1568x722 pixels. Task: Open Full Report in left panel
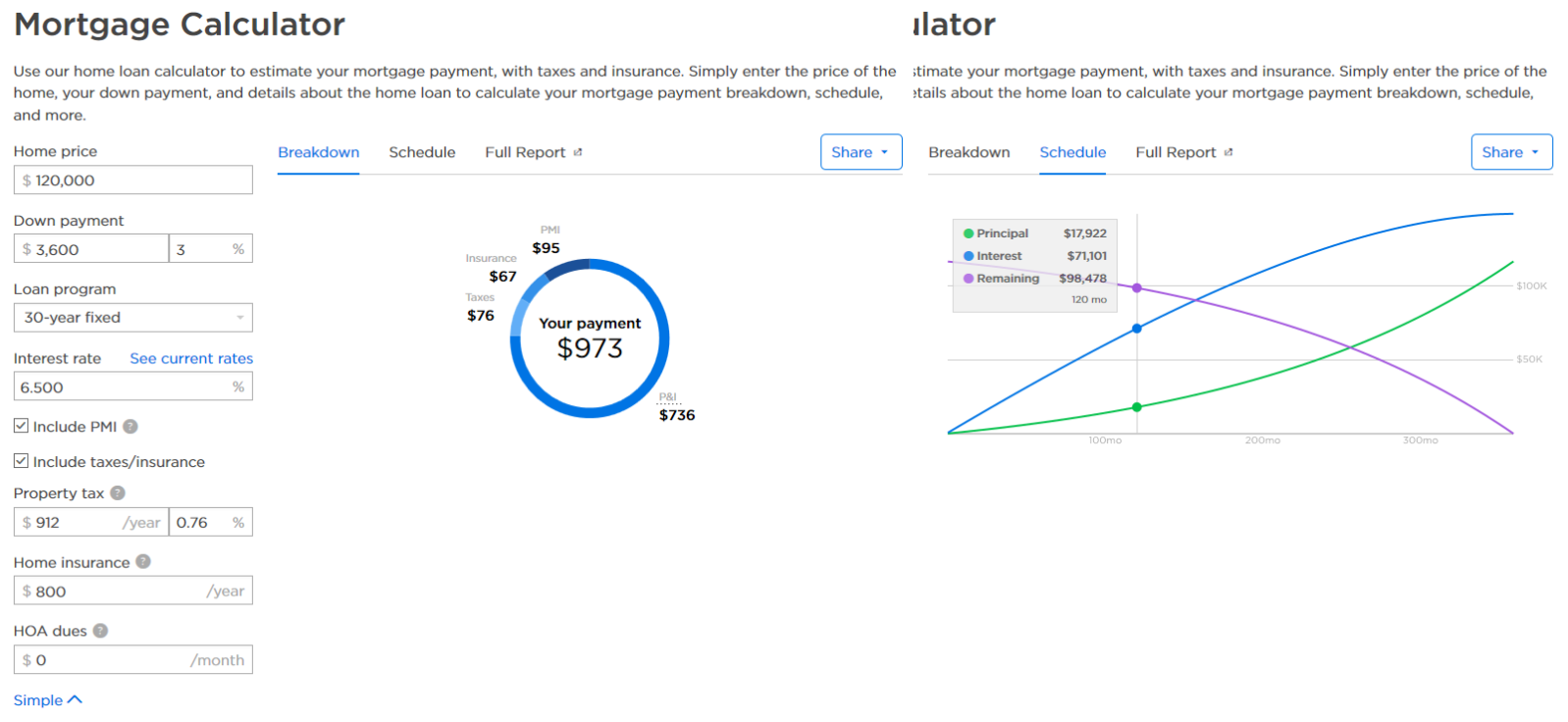click(x=525, y=152)
